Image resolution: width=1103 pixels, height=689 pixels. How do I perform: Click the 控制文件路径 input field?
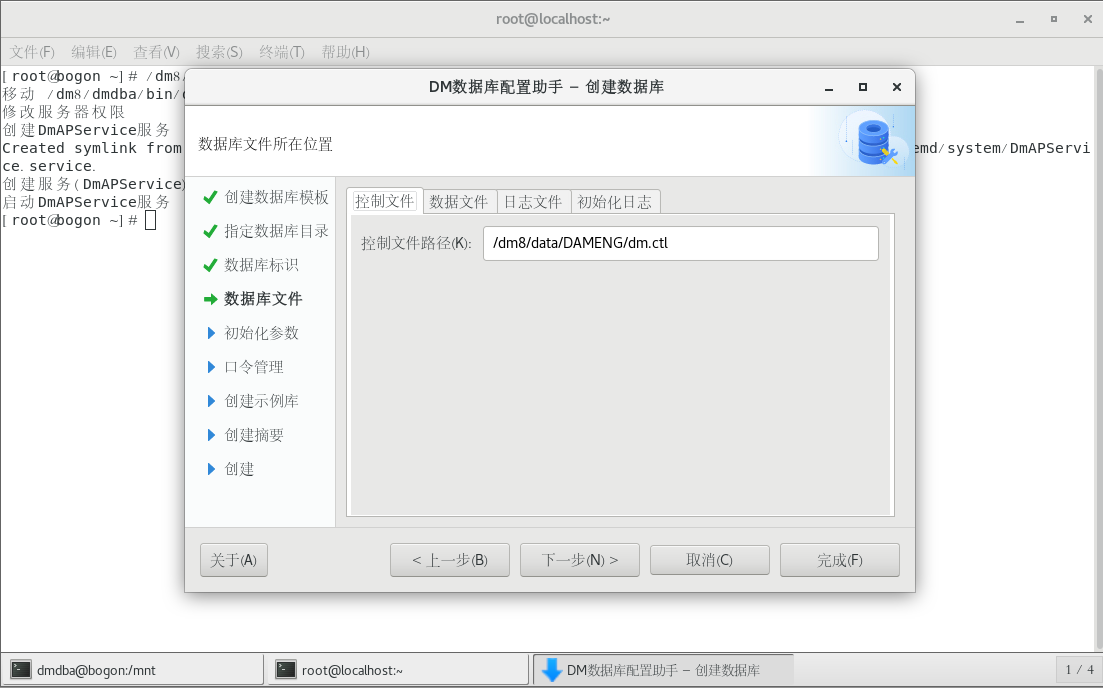680,244
